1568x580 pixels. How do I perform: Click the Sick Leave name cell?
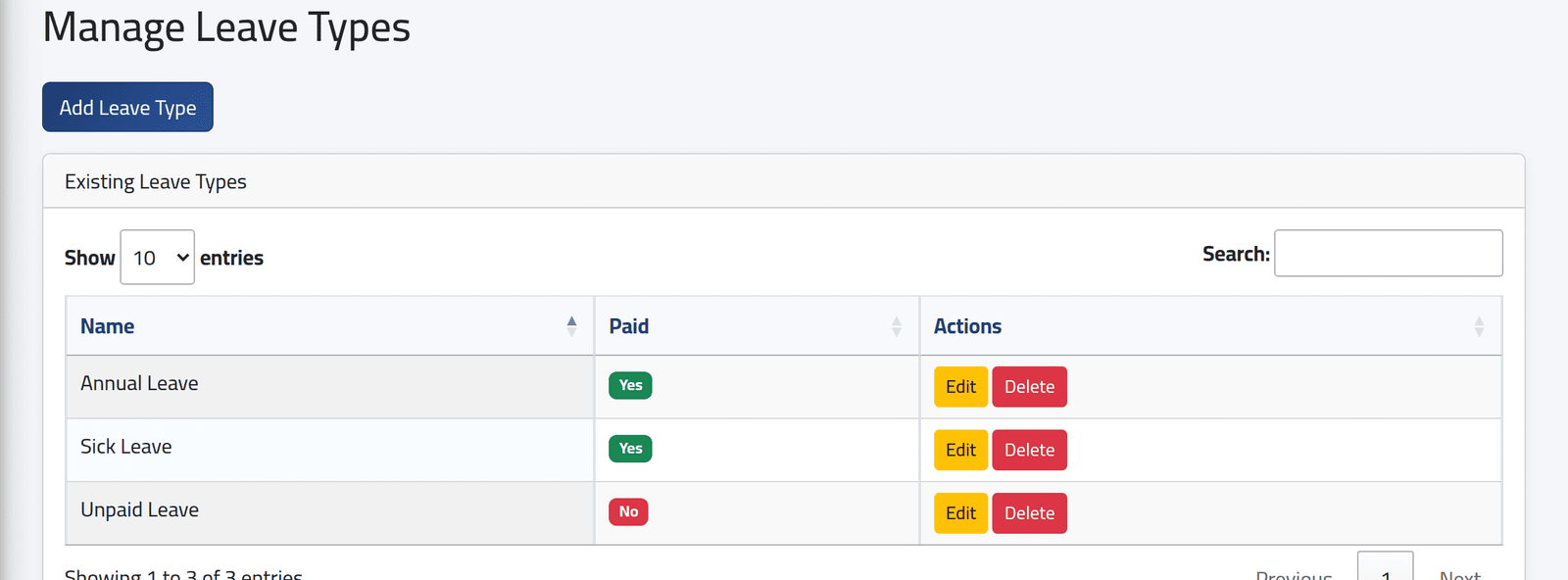point(329,450)
